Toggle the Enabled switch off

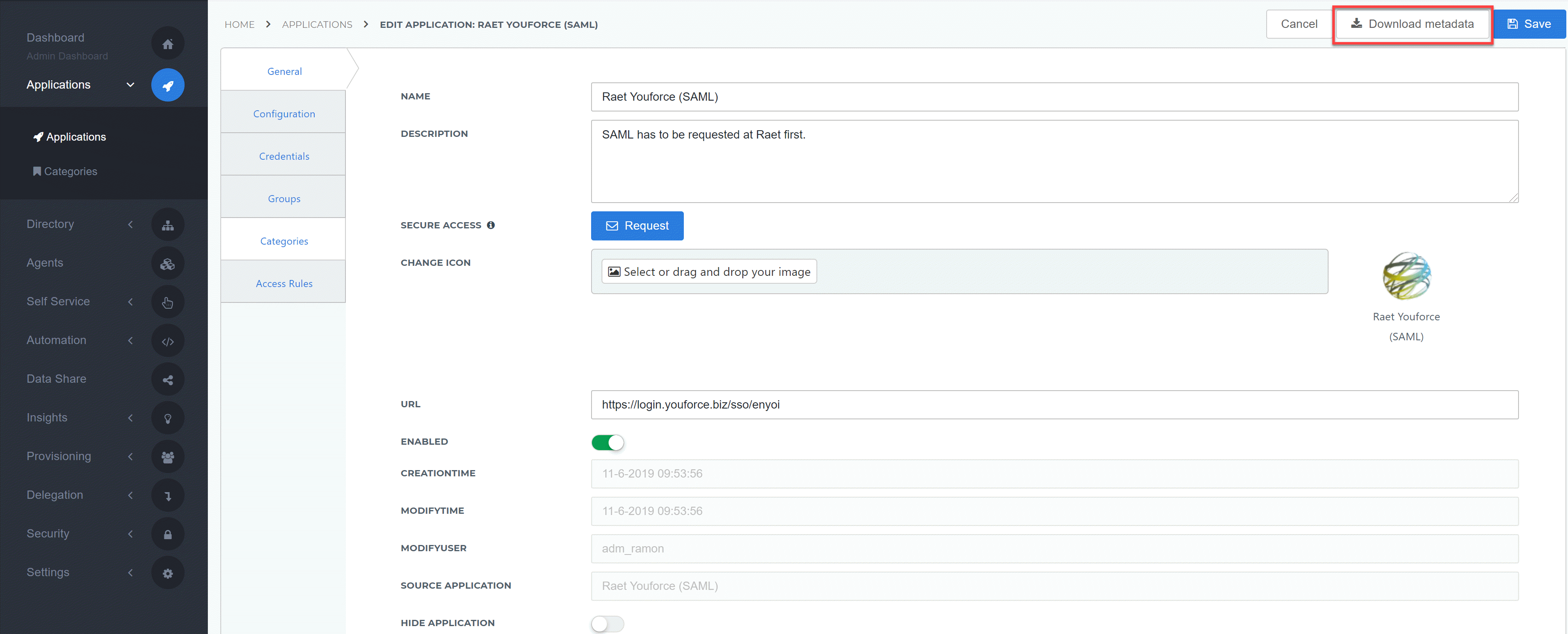tap(607, 442)
